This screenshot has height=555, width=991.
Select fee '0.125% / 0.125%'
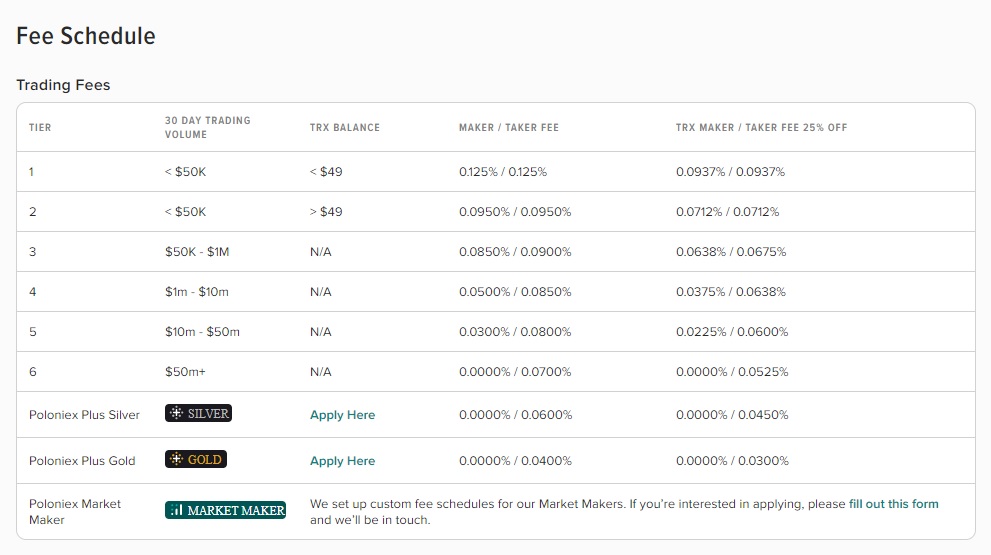coord(503,172)
